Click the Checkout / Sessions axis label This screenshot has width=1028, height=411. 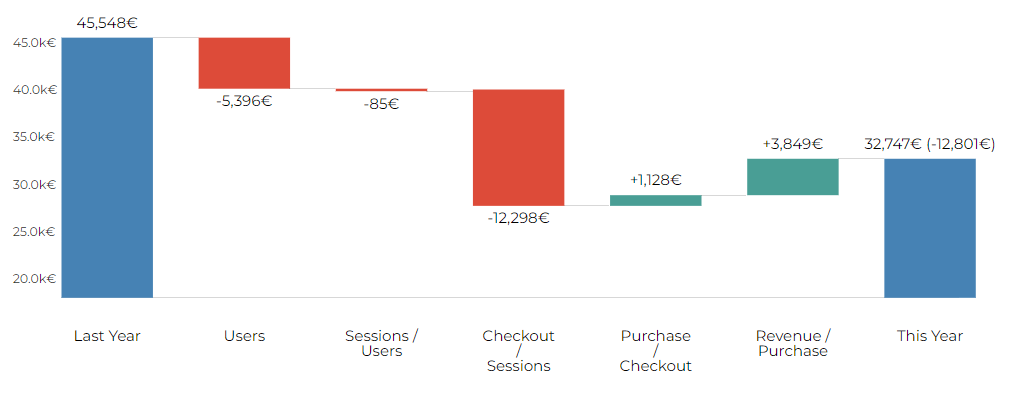point(519,351)
